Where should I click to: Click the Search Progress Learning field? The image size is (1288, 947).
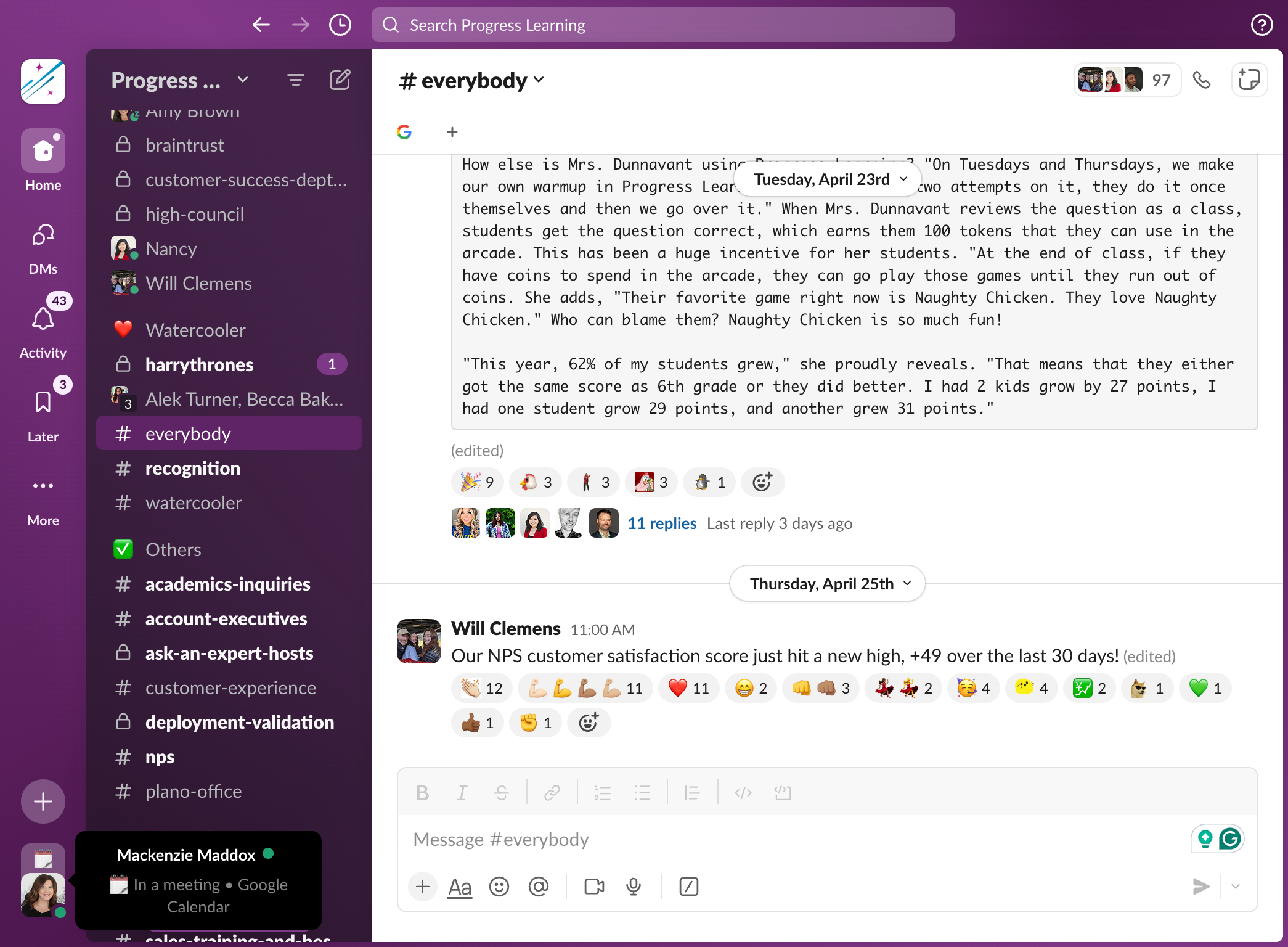663,25
